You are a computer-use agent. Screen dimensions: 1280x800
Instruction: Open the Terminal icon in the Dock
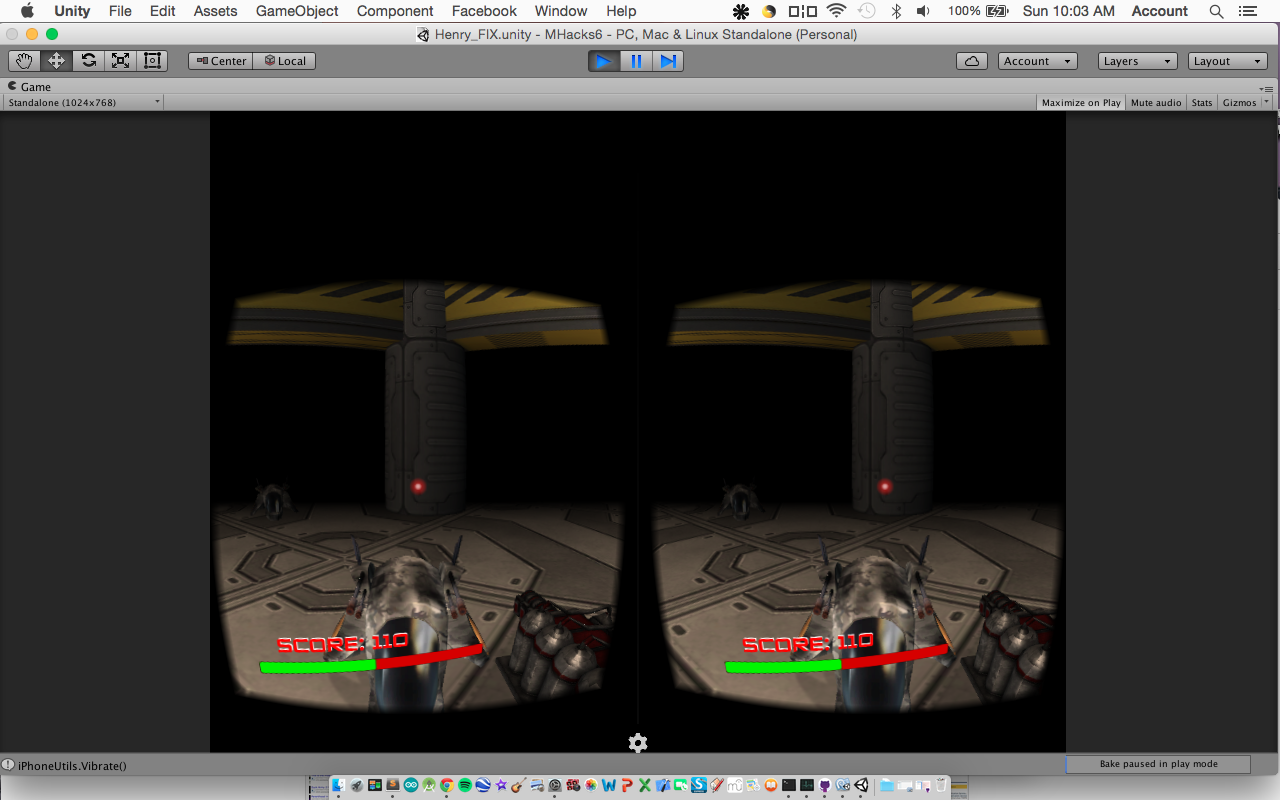point(788,785)
